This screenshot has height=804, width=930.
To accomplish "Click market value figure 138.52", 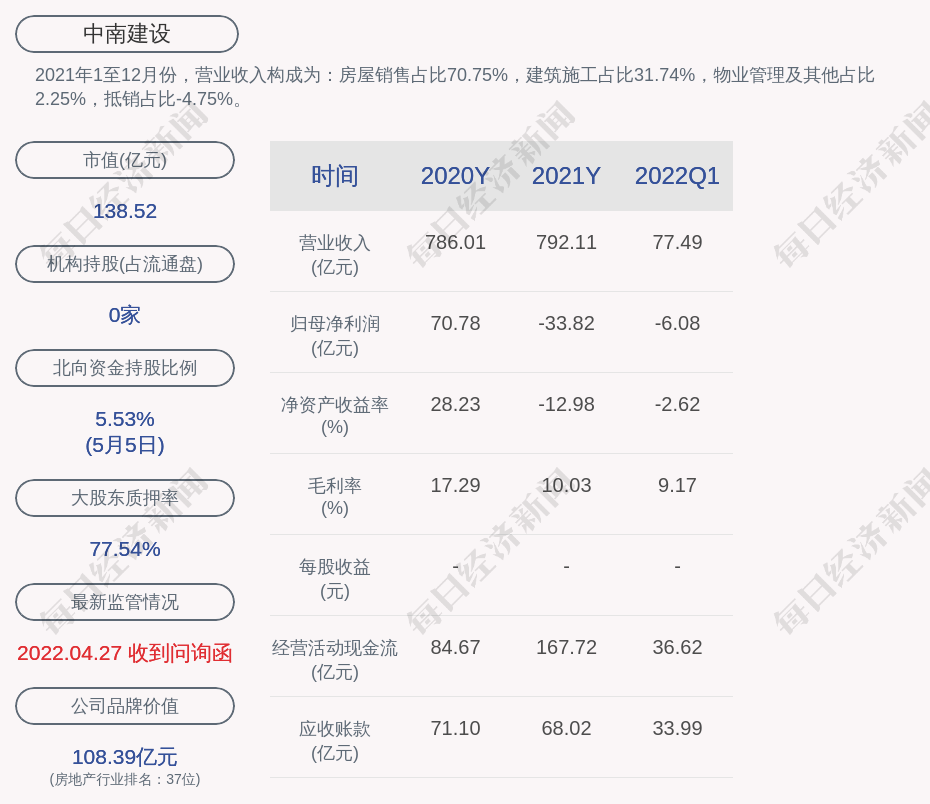I will (x=125, y=211).
